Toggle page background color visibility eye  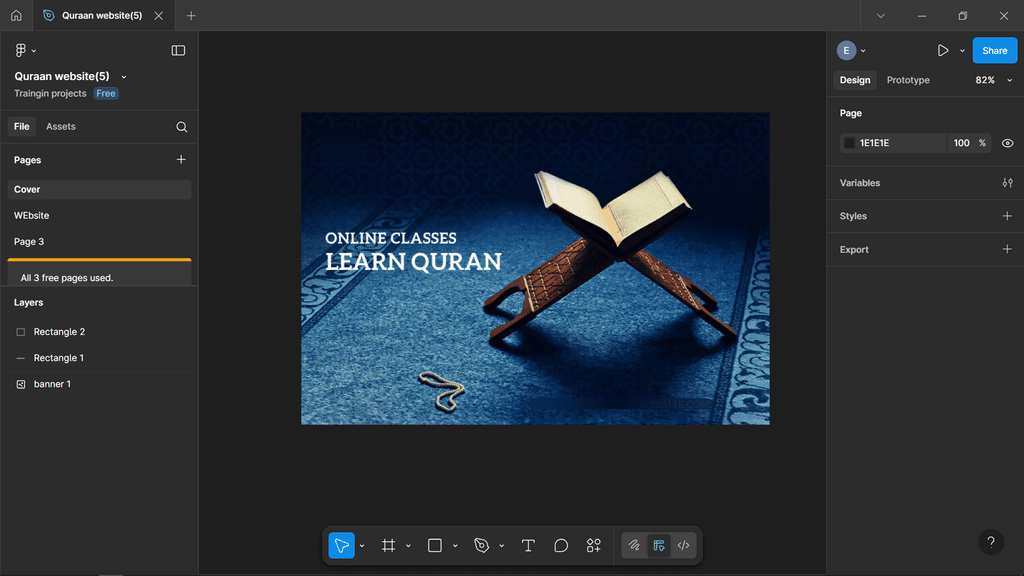(x=1007, y=143)
